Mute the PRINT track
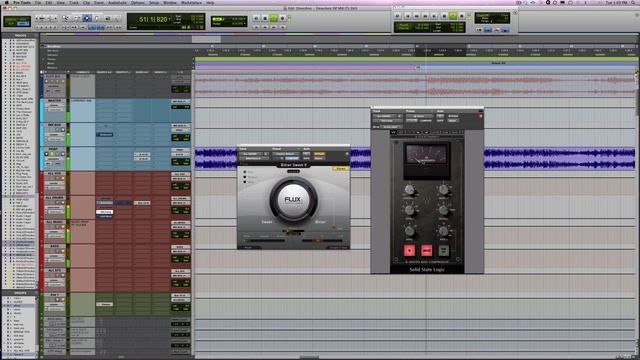Image resolution: width=640 pixels, height=360 pixels. 62,154
